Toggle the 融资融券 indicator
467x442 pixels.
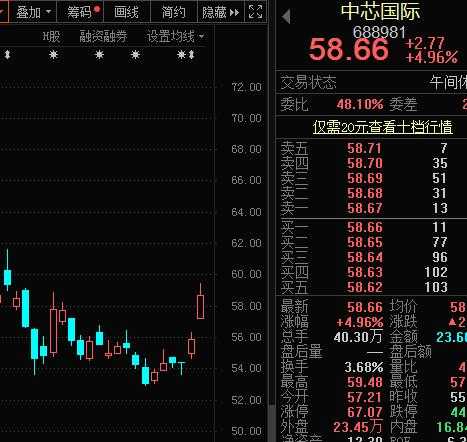coord(103,36)
